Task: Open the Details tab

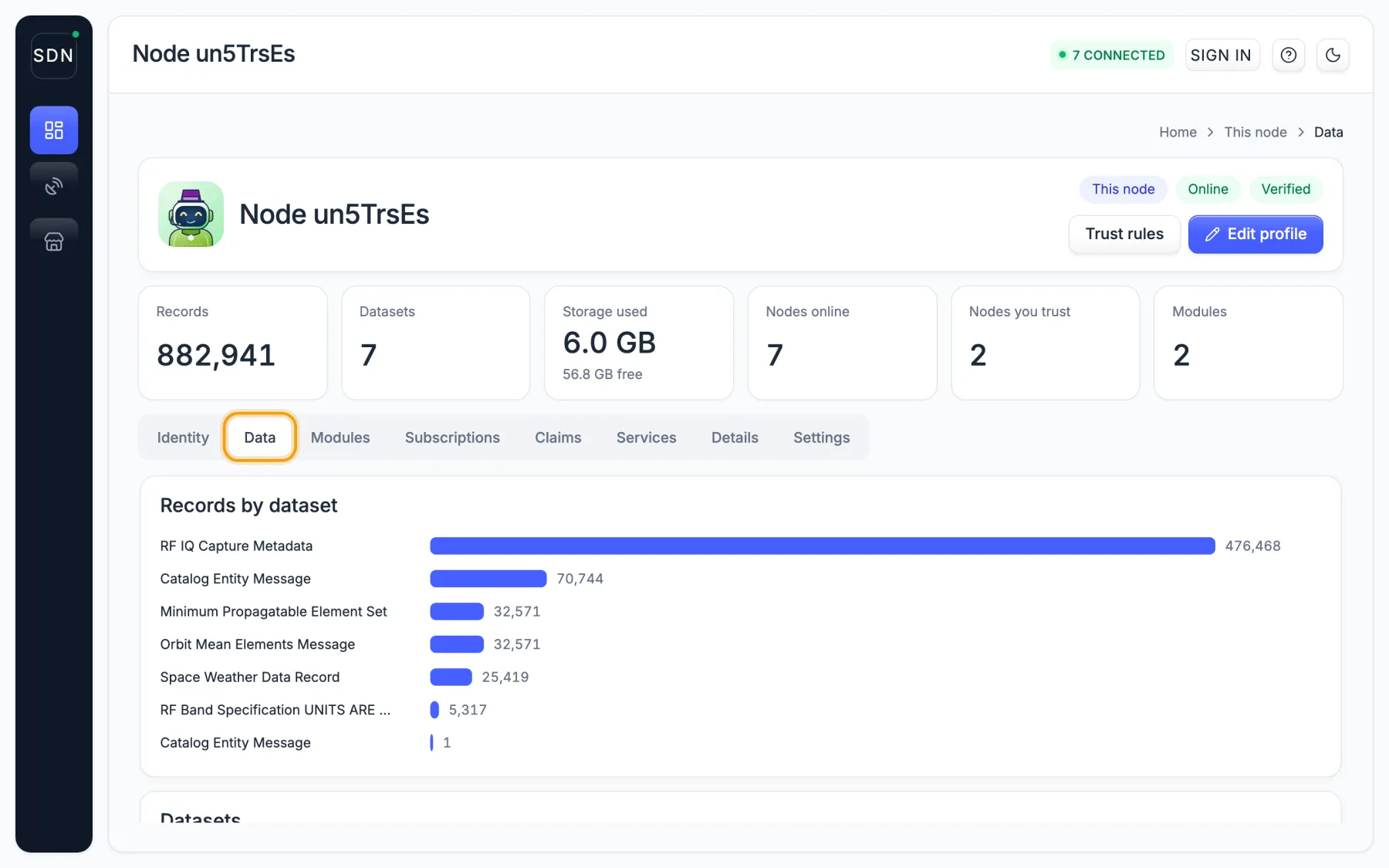Action: 735,437
